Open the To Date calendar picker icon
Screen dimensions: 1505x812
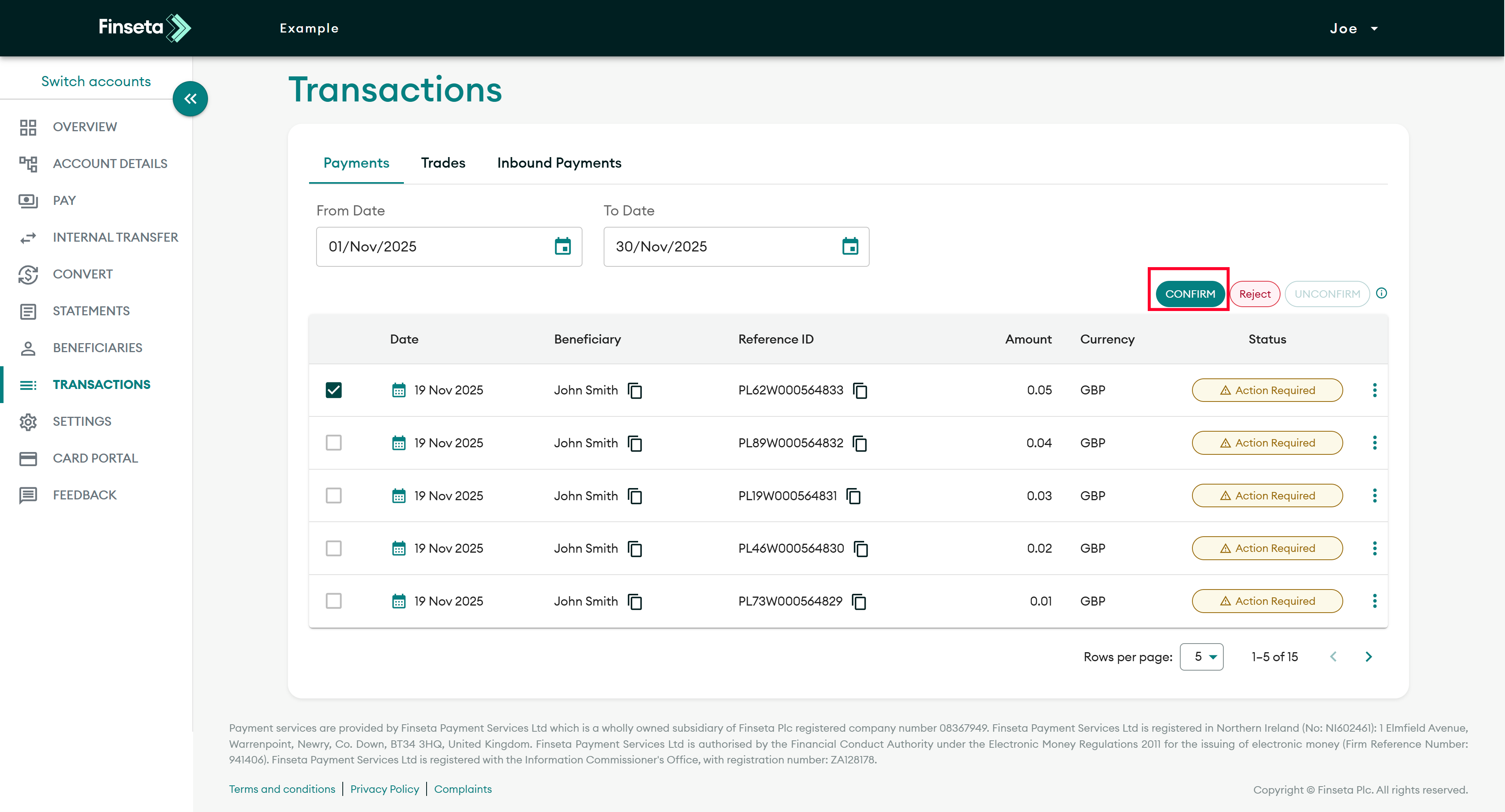pyautogui.click(x=850, y=246)
